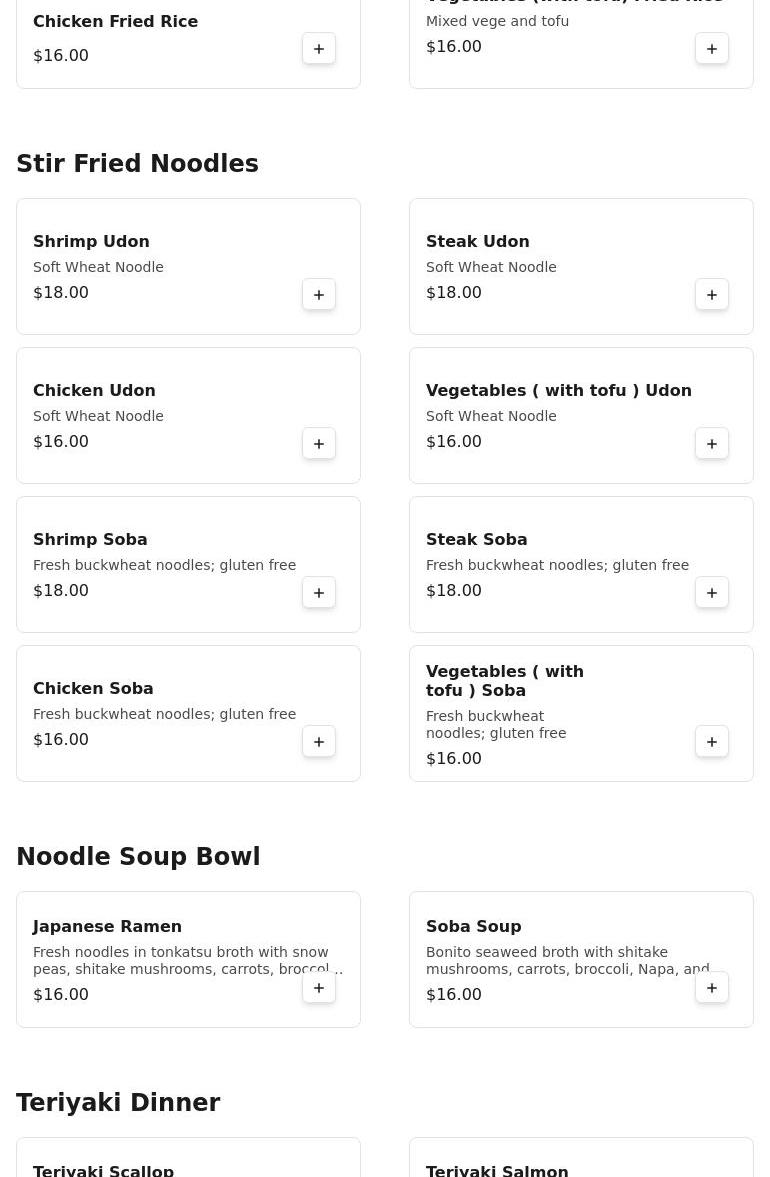Add Japanese Ramen with plus button
This screenshot has width=770, height=1177.
point(319,988)
